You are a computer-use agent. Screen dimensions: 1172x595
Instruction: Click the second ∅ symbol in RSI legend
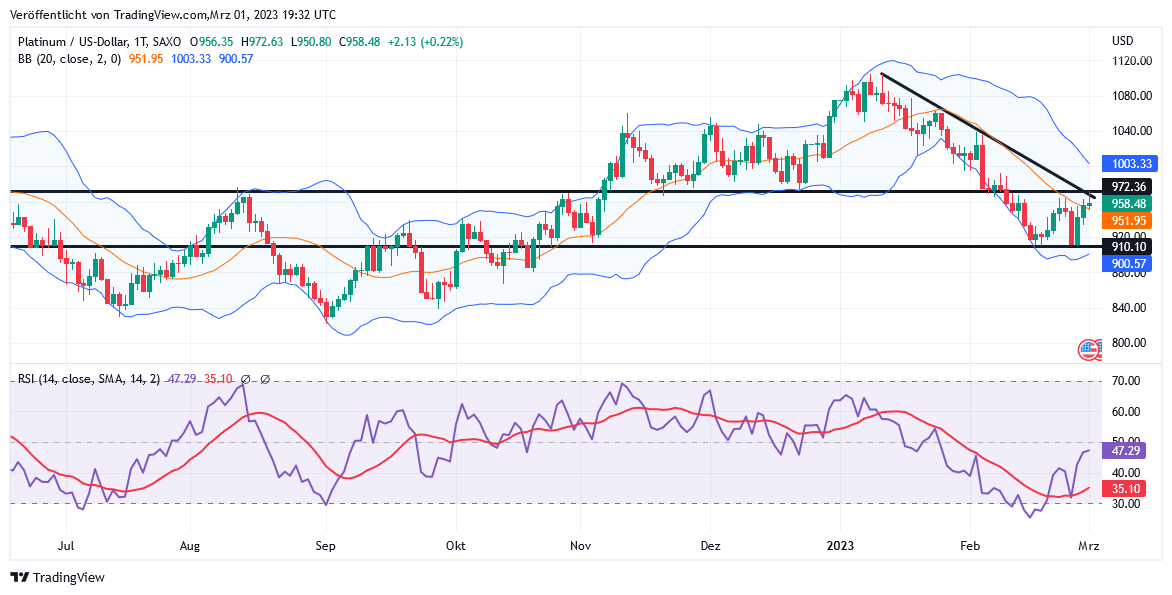pyautogui.click(x=265, y=379)
